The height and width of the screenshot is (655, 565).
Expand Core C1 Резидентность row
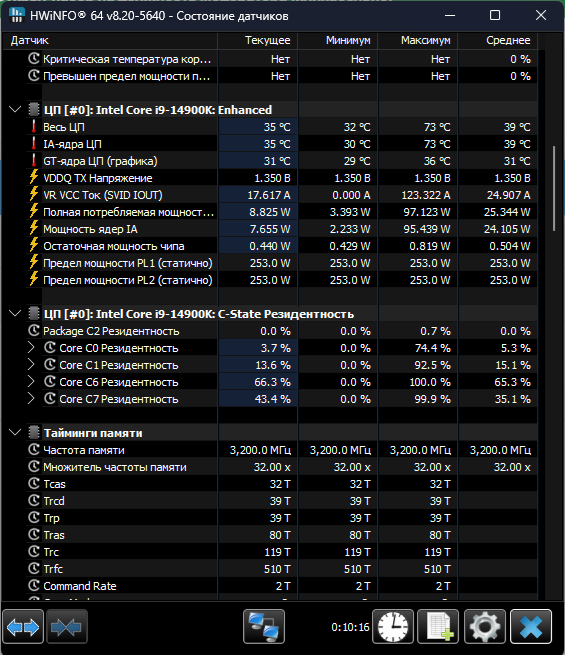pyautogui.click(x=31, y=365)
